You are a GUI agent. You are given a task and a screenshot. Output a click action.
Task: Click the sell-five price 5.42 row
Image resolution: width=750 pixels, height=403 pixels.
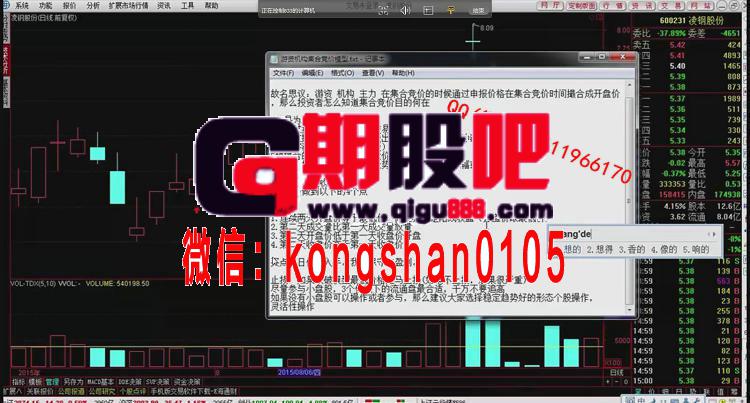pos(687,45)
